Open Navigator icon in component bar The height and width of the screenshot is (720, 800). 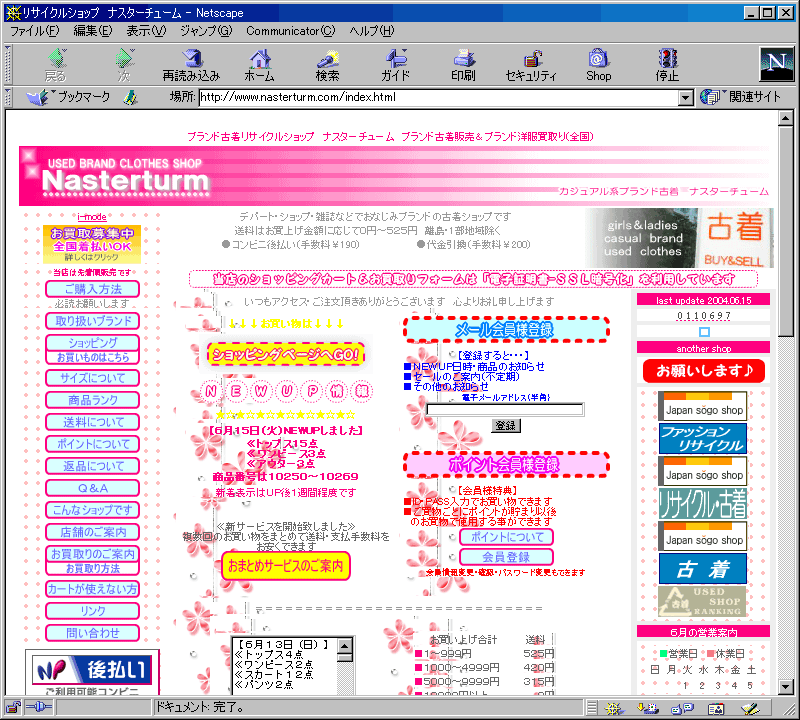(x=614, y=708)
